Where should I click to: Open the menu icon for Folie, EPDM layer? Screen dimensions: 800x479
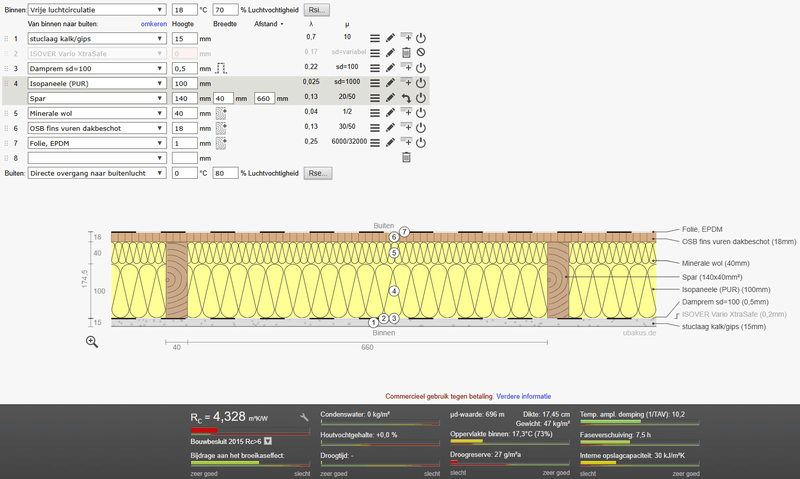374,143
